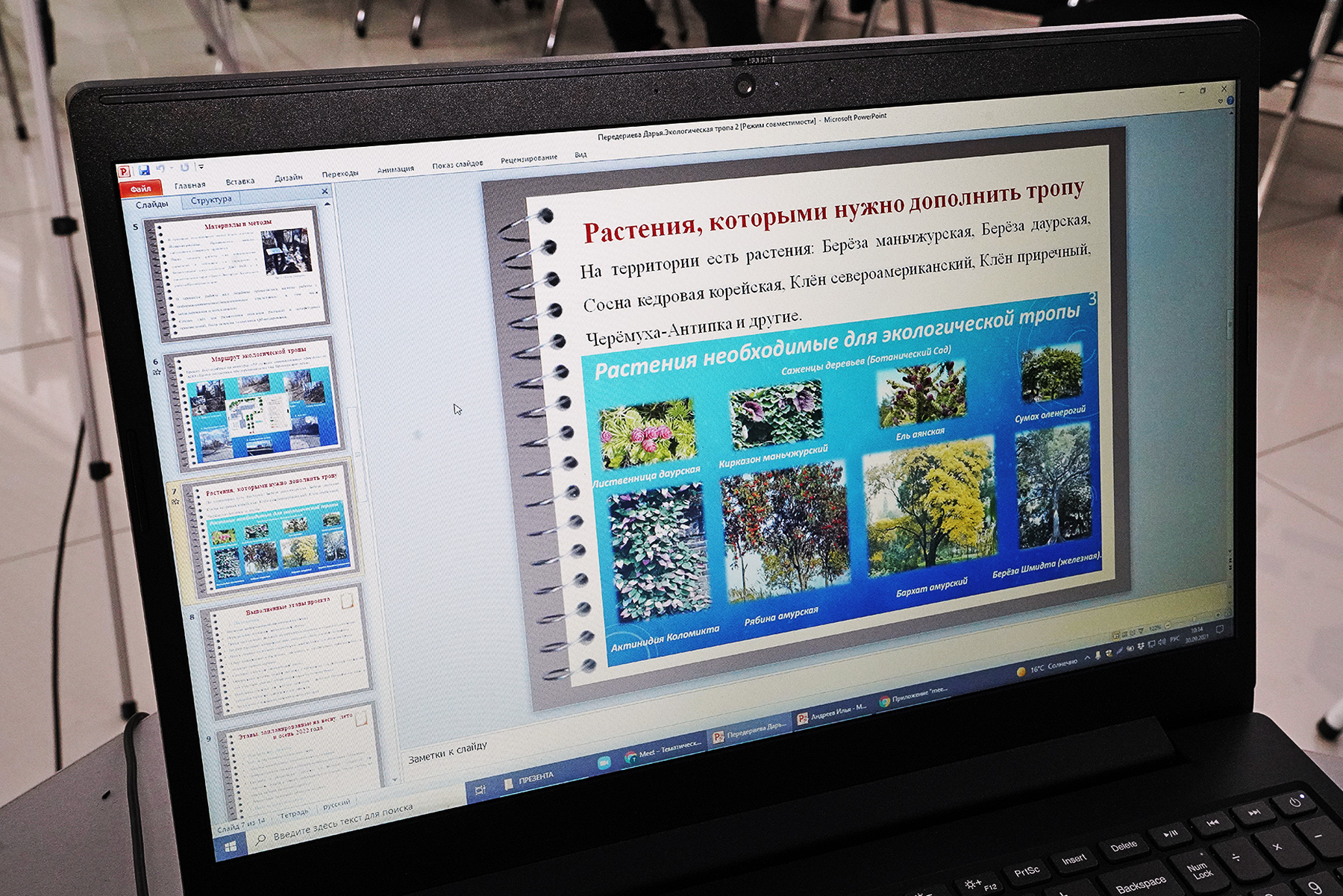
Task: Switch to the Дизайн ribbon tab
Action: tap(289, 177)
